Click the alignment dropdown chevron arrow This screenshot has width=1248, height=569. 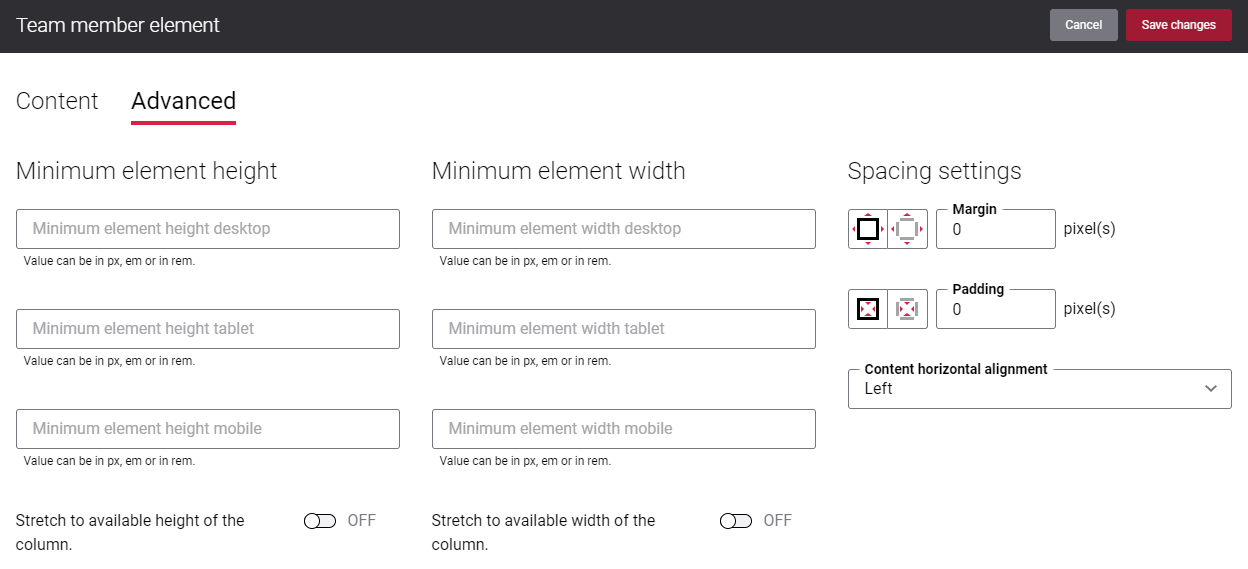1211,389
